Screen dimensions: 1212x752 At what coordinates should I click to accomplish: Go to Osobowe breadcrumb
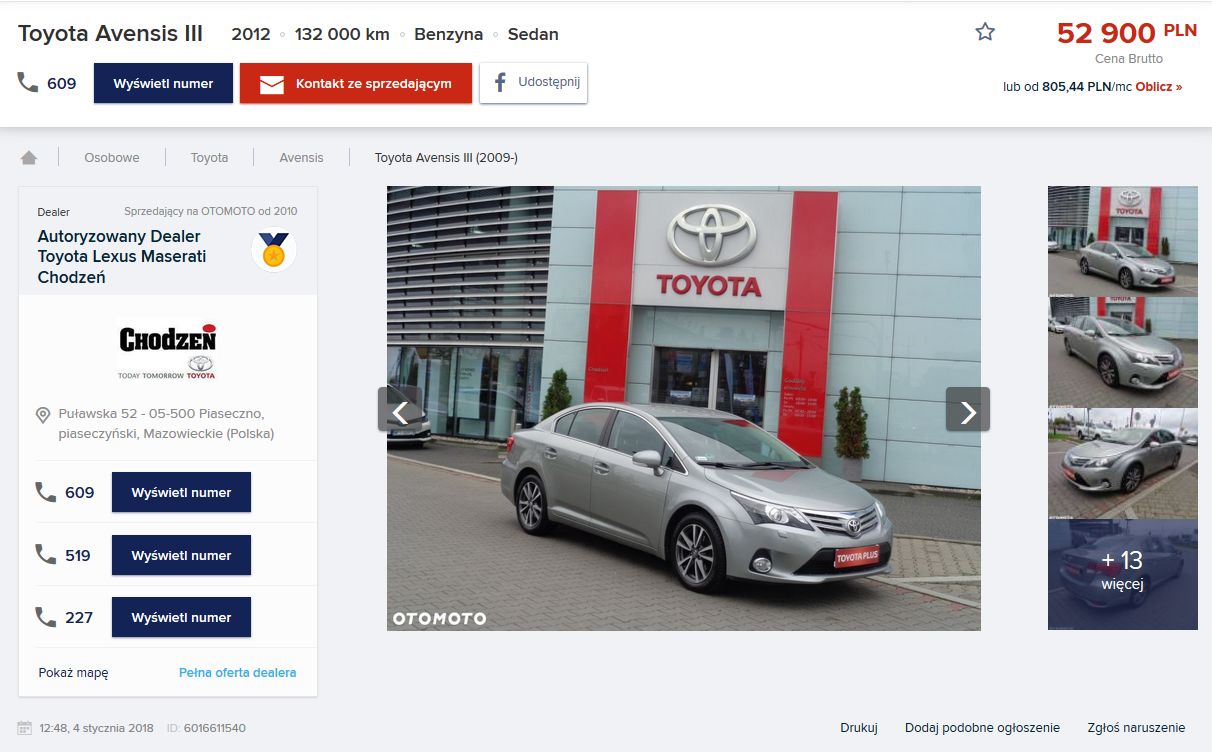click(112, 158)
